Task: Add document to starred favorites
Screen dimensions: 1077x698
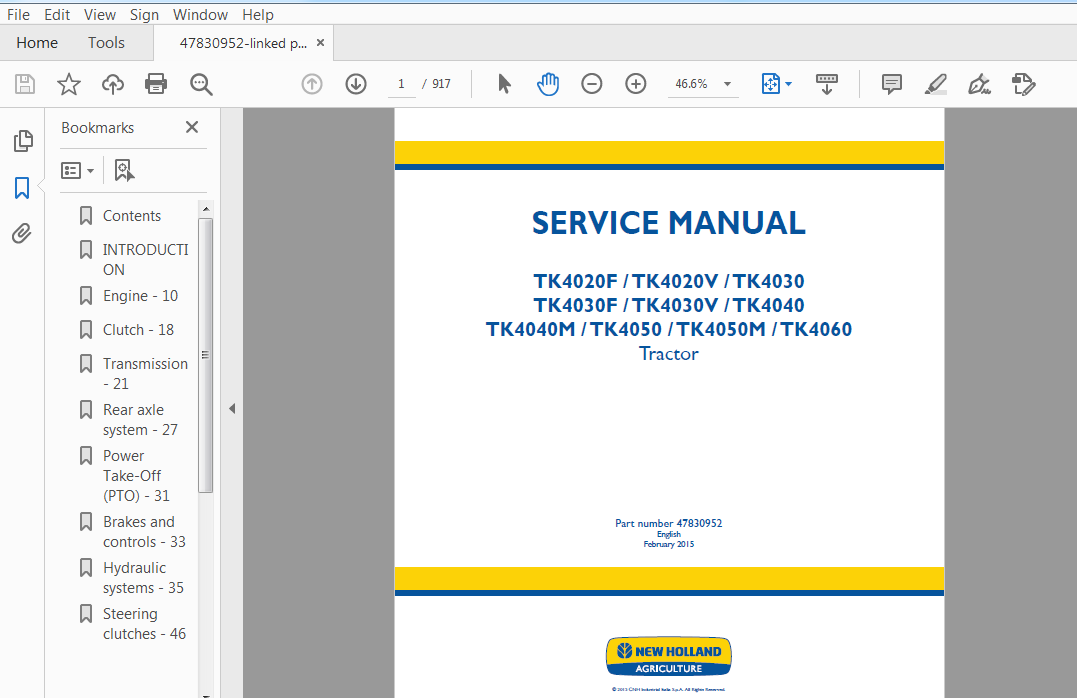Action: pyautogui.click(x=69, y=85)
